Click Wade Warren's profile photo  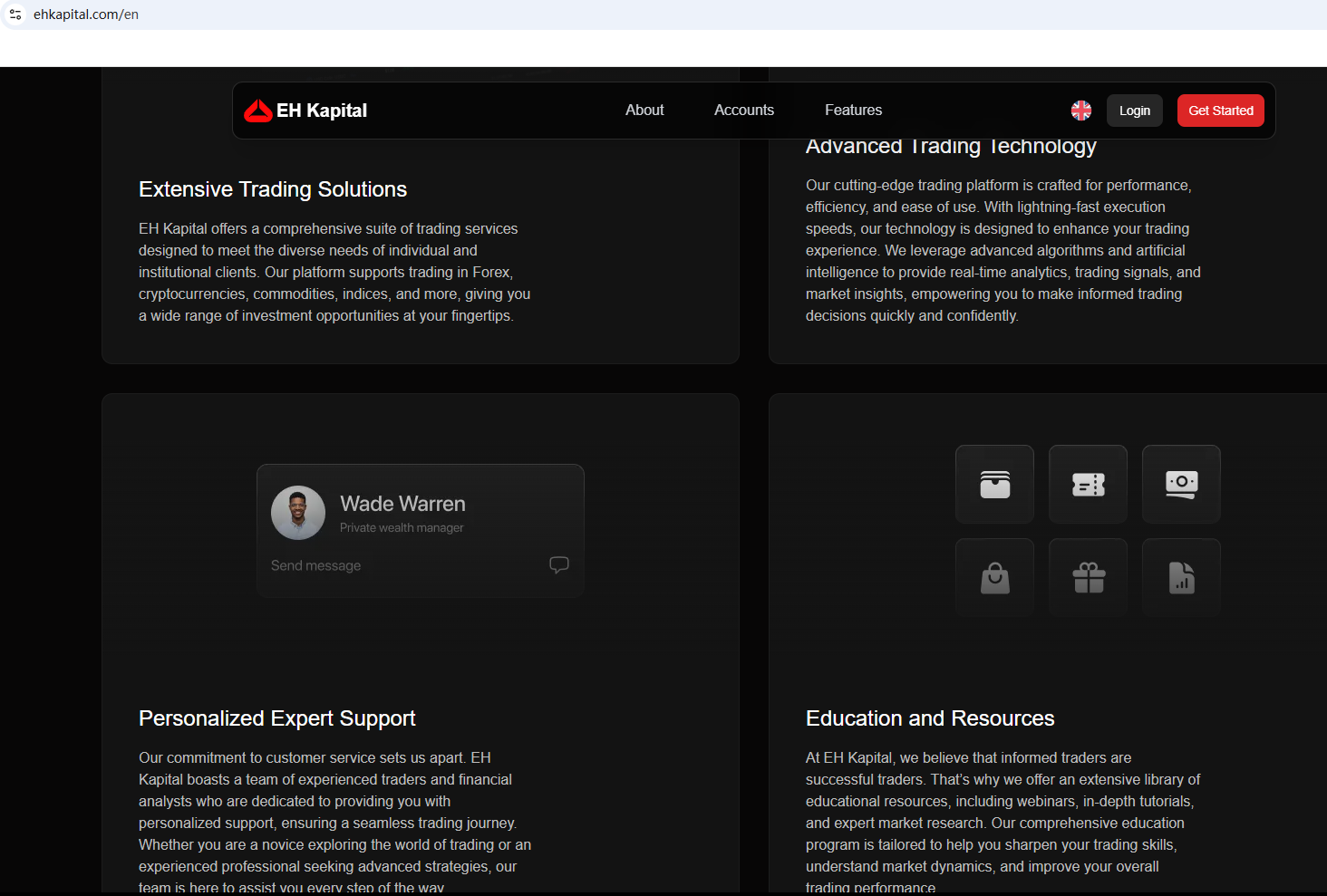[298, 513]
